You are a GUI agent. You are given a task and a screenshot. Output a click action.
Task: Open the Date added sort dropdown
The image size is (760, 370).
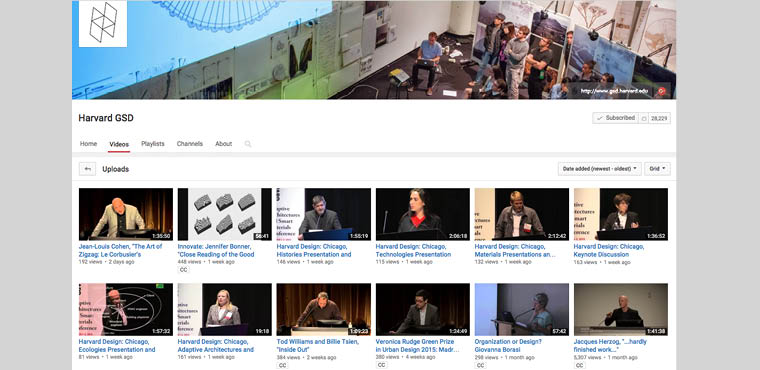coord(600,169)
